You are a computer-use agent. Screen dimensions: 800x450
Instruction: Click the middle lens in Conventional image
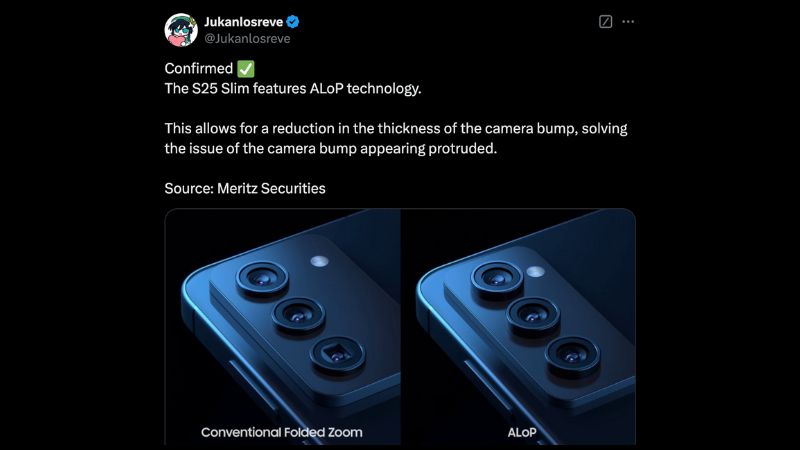(298, 316)
